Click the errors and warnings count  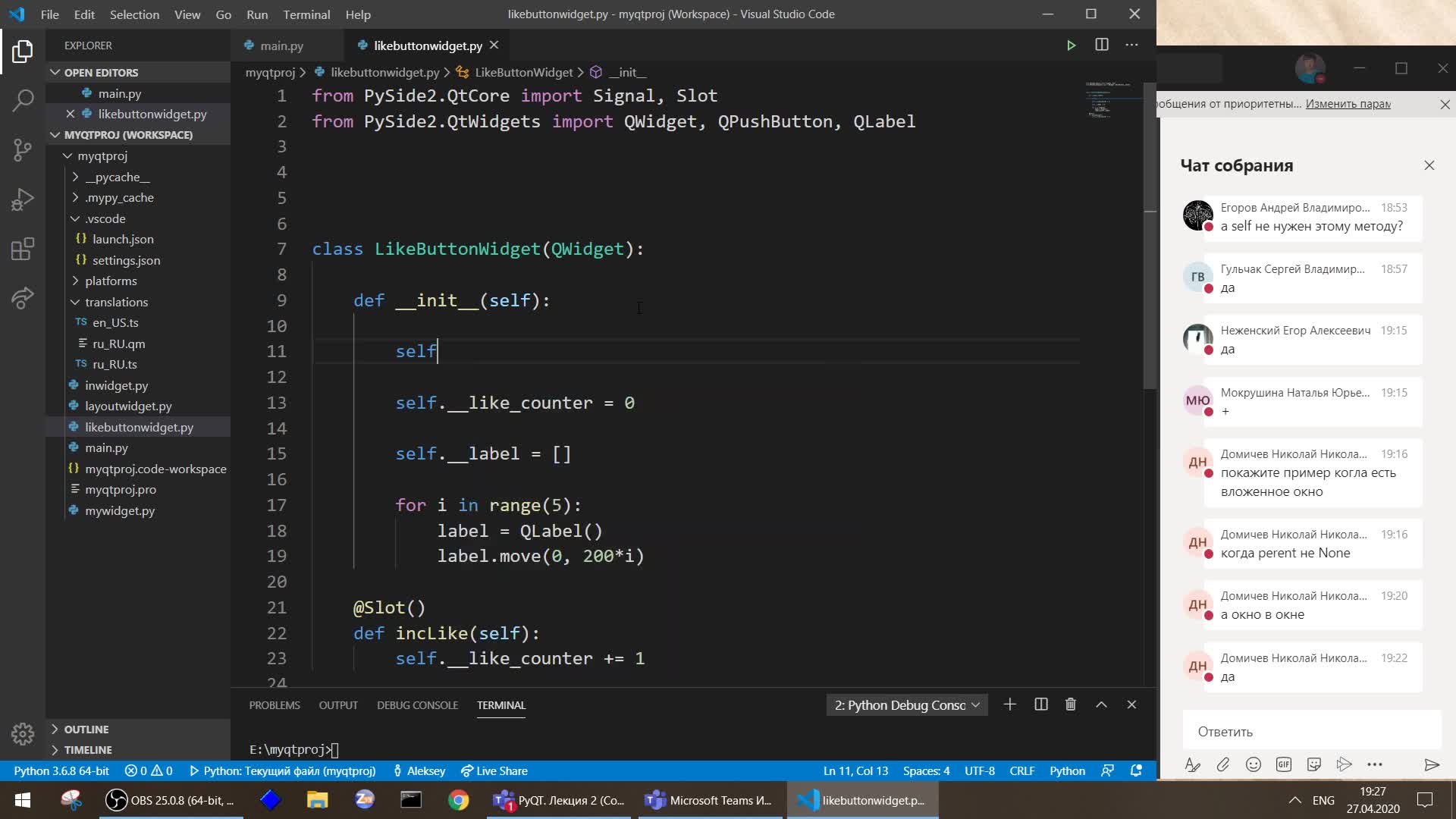tap(149, 770)
